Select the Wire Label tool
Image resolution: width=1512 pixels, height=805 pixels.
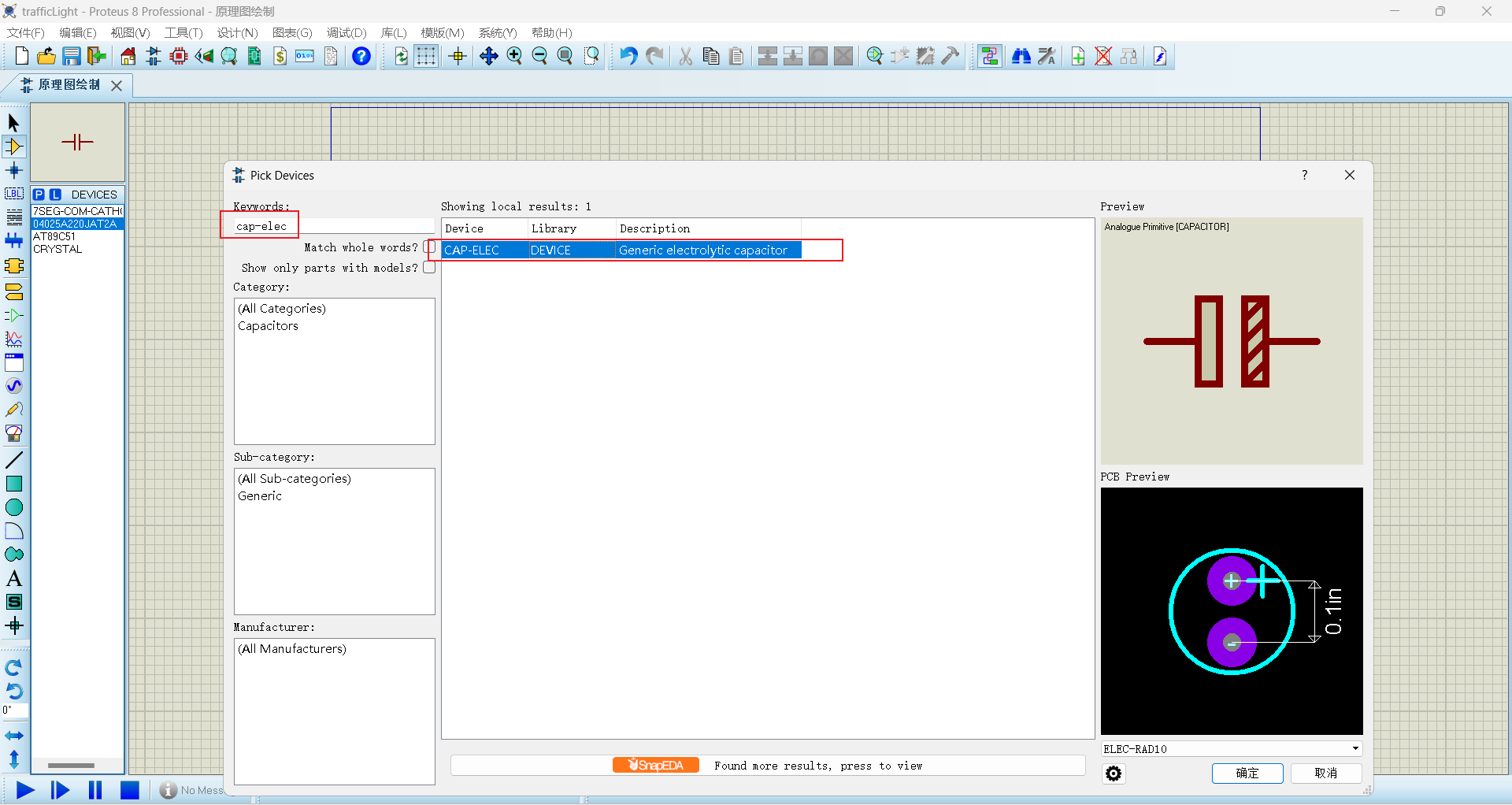click(x=13, y=194)
